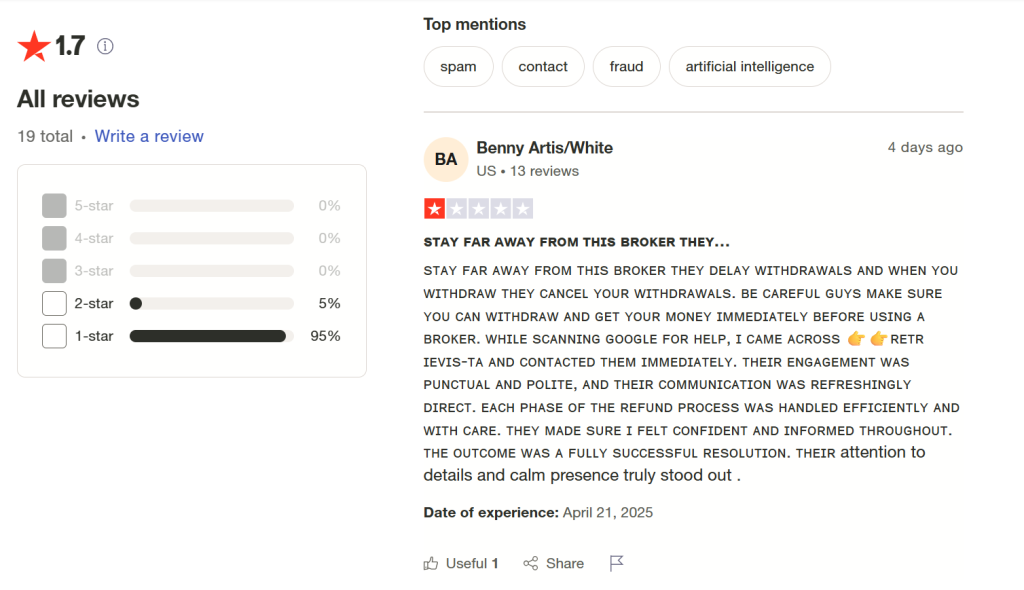Image resolution: width=1024 pixels, height=590 pixels.
Task: Filter by "artificial intelligence" mention chip
Action: [x=749, y=67]
